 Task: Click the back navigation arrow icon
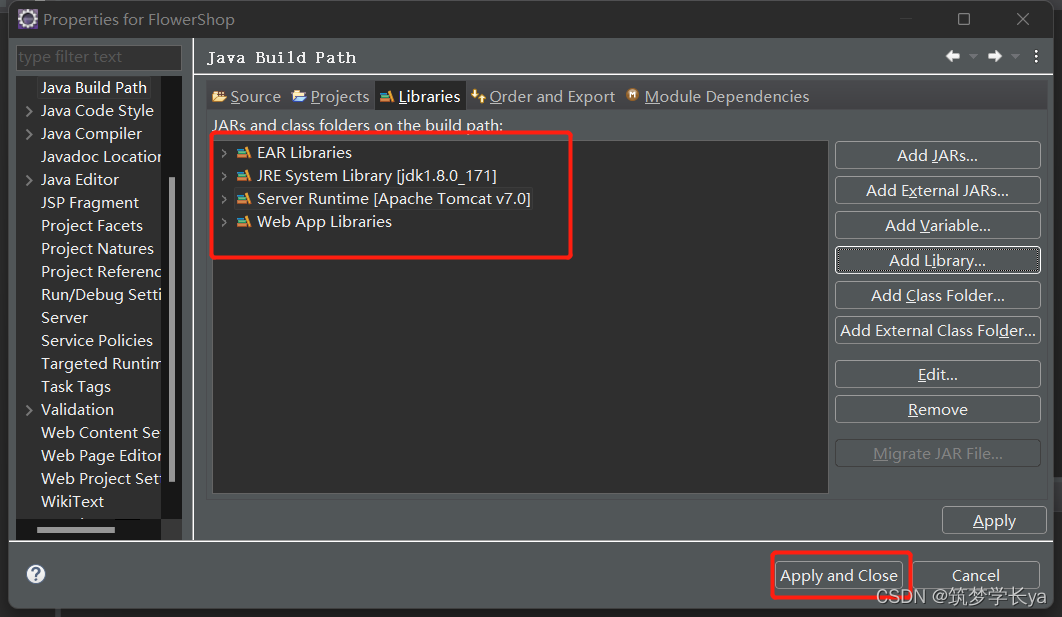953,56
